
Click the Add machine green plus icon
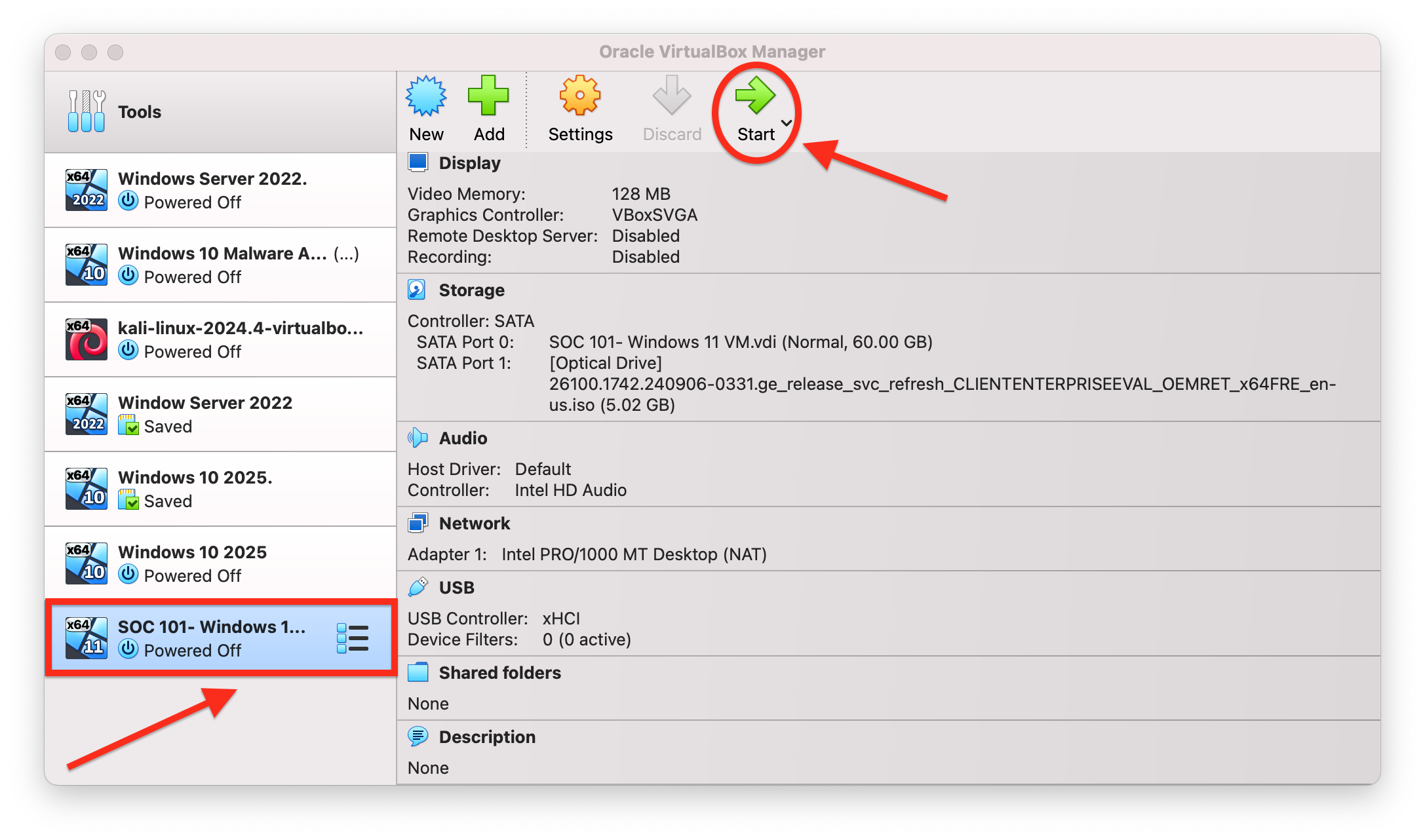tap(488, 96)
